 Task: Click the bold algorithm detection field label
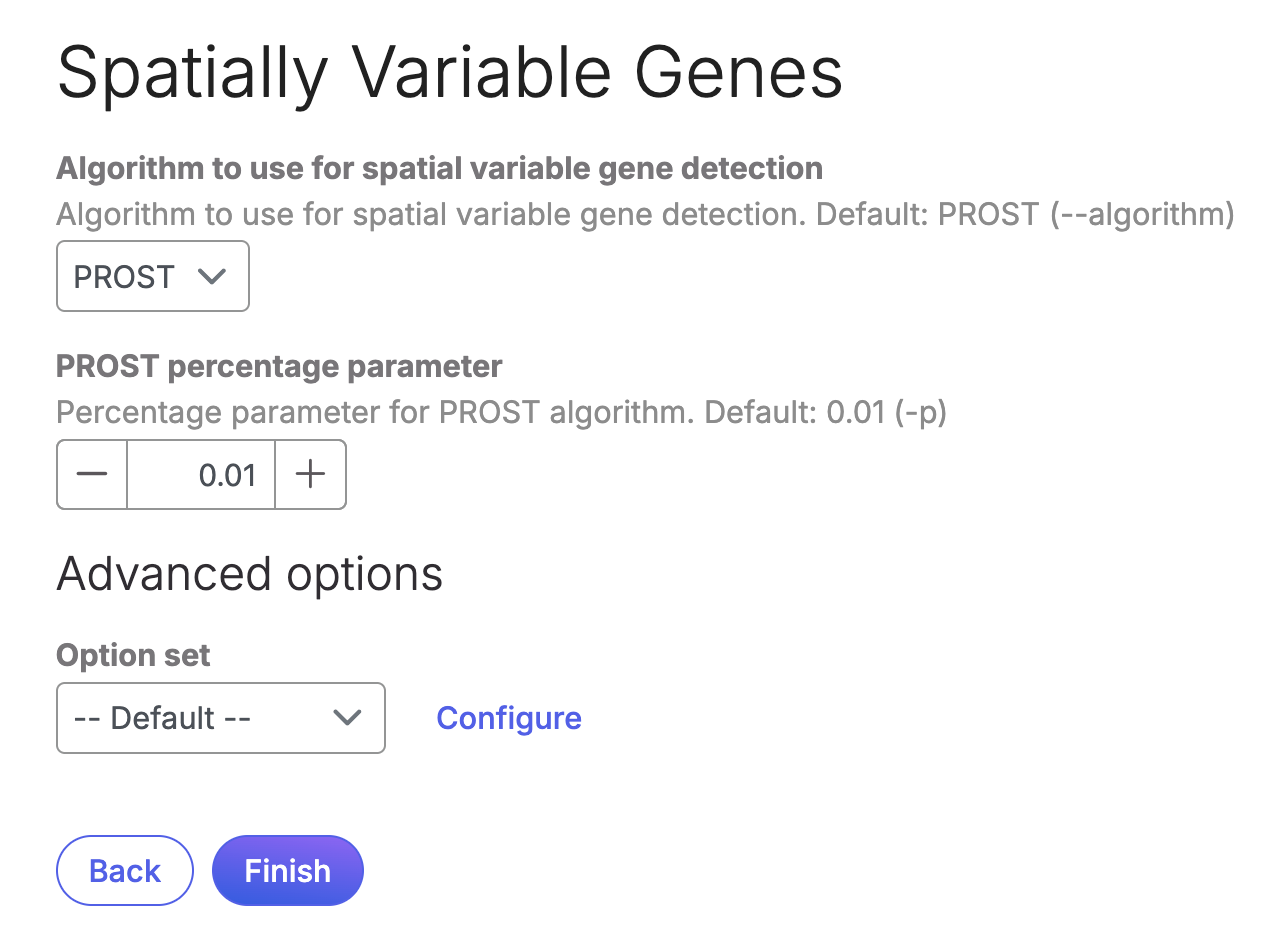pyautogui.click(x=439, y=168)
